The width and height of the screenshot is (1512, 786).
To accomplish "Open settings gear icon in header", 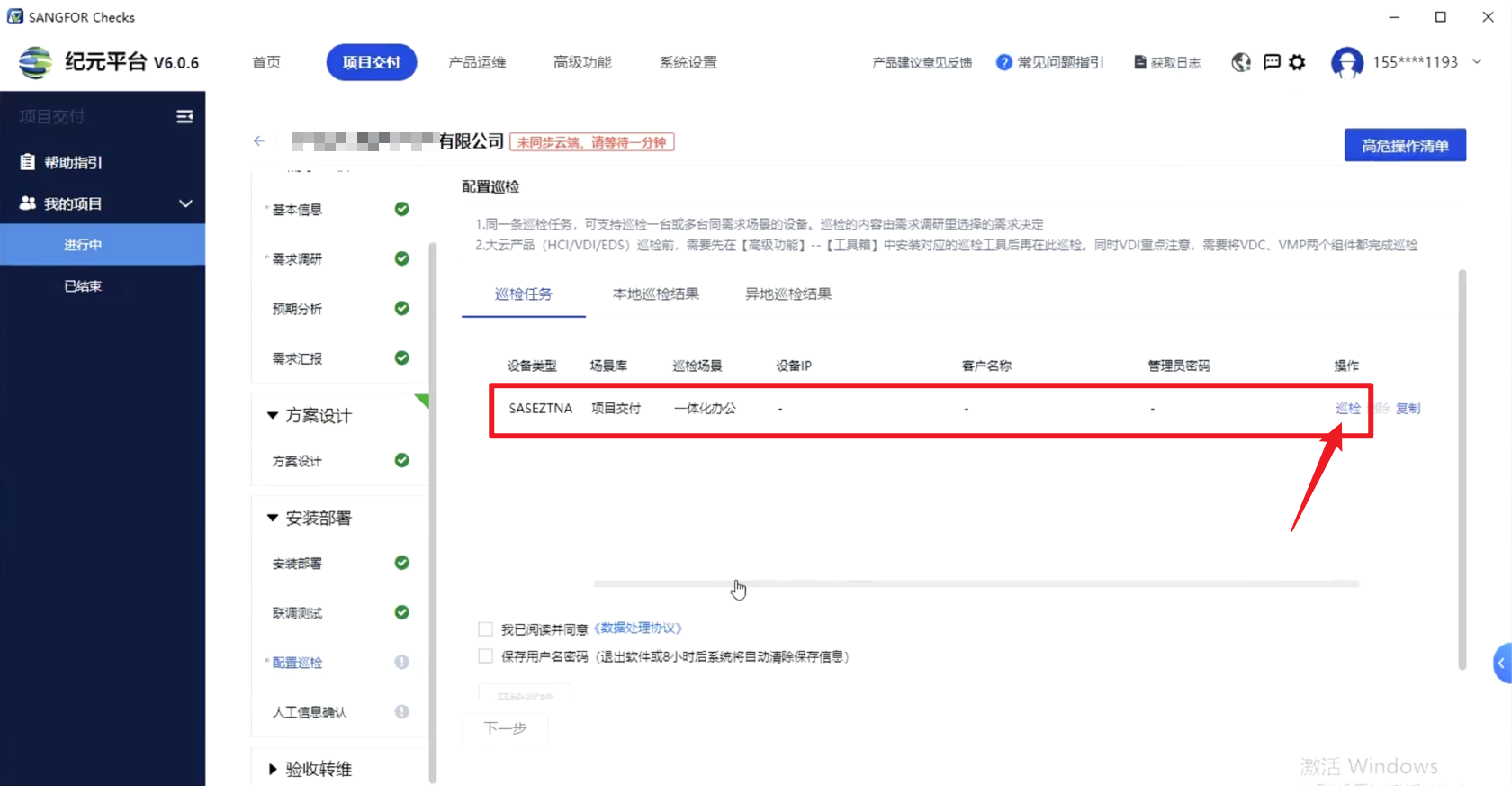I will click(x=1297, y=62).
